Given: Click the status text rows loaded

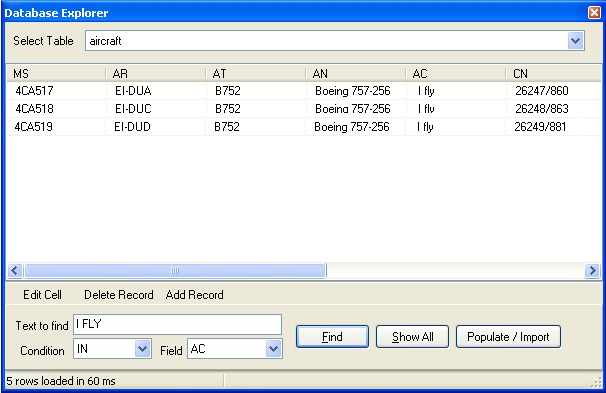Looking at the screenshot, I should [x=61, y=381].
